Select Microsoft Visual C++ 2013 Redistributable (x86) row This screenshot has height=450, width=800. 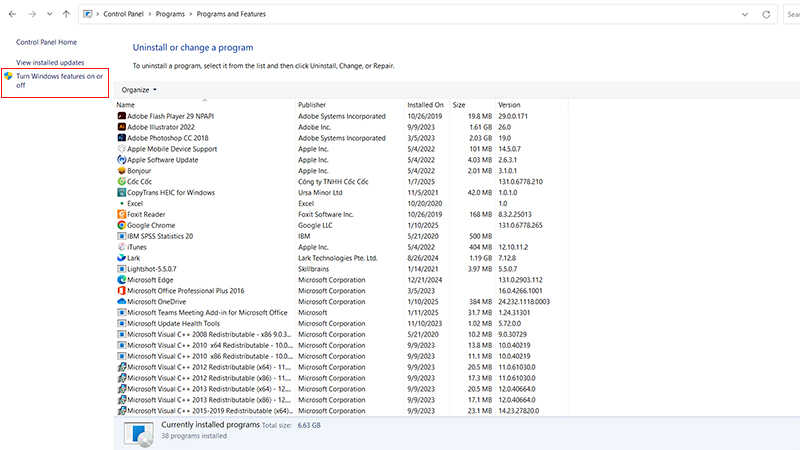pyautogui.click(x=340, y=399)
